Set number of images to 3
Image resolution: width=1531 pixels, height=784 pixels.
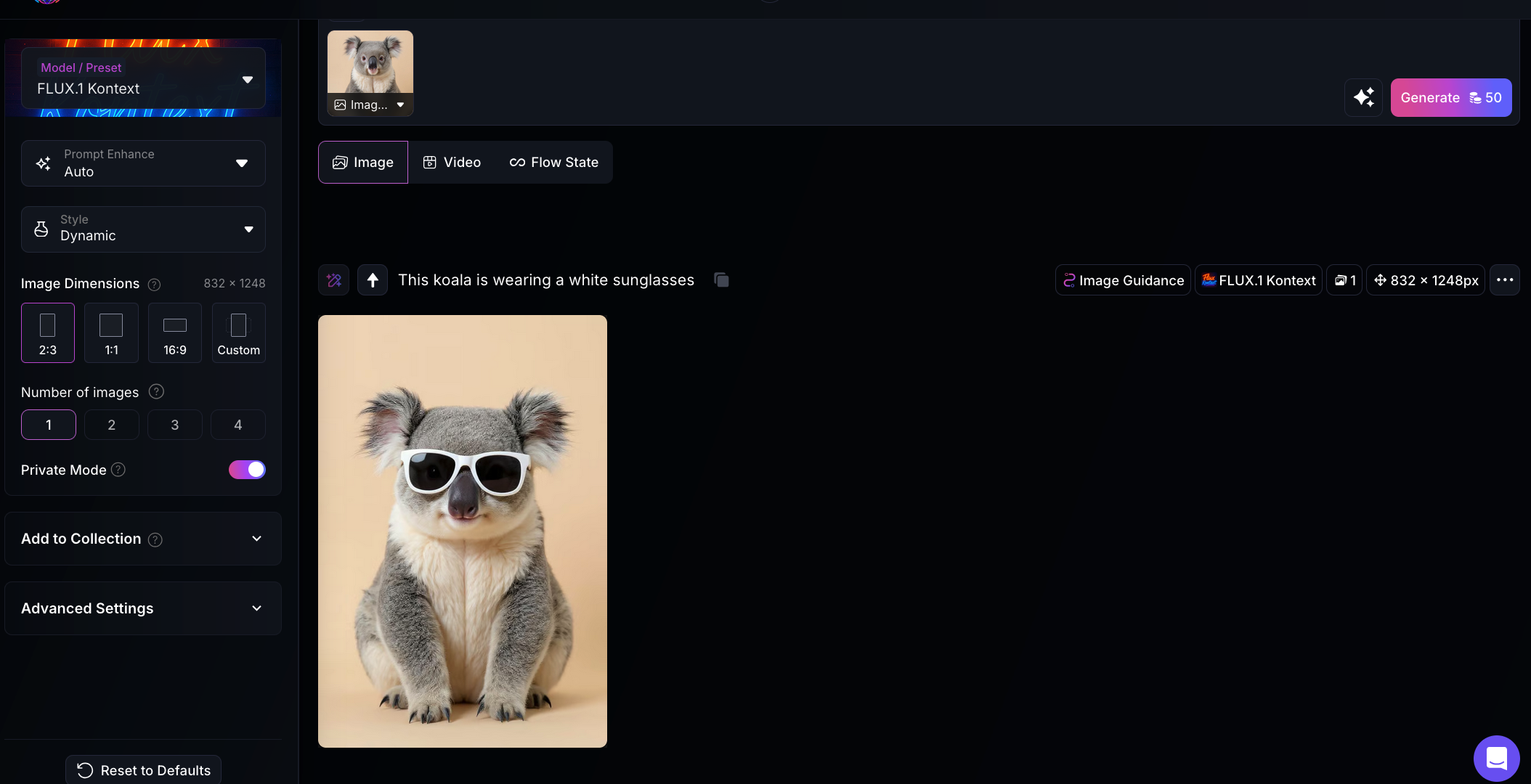175,425
